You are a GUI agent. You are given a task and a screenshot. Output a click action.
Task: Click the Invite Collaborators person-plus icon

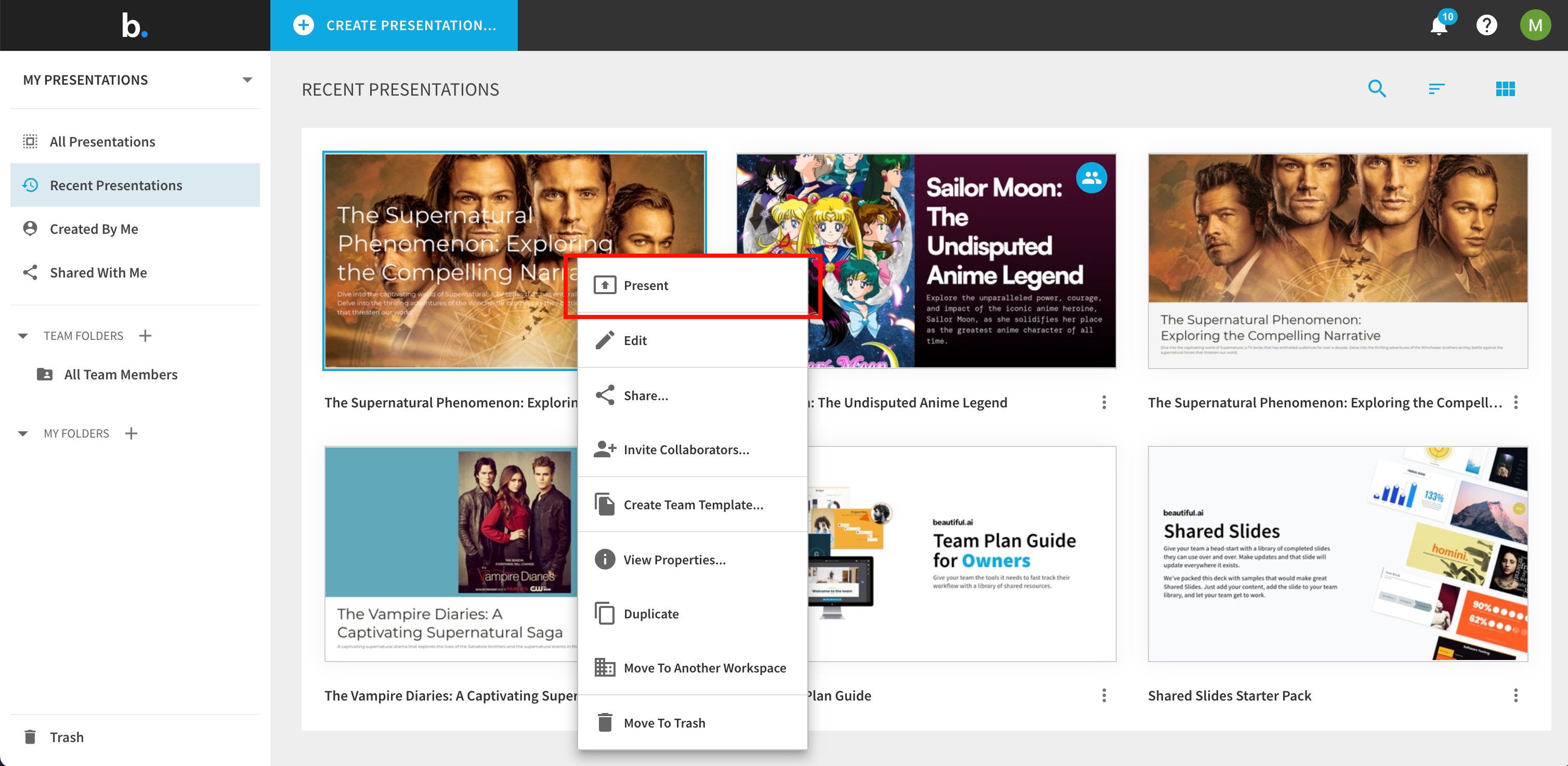point(605,450)
